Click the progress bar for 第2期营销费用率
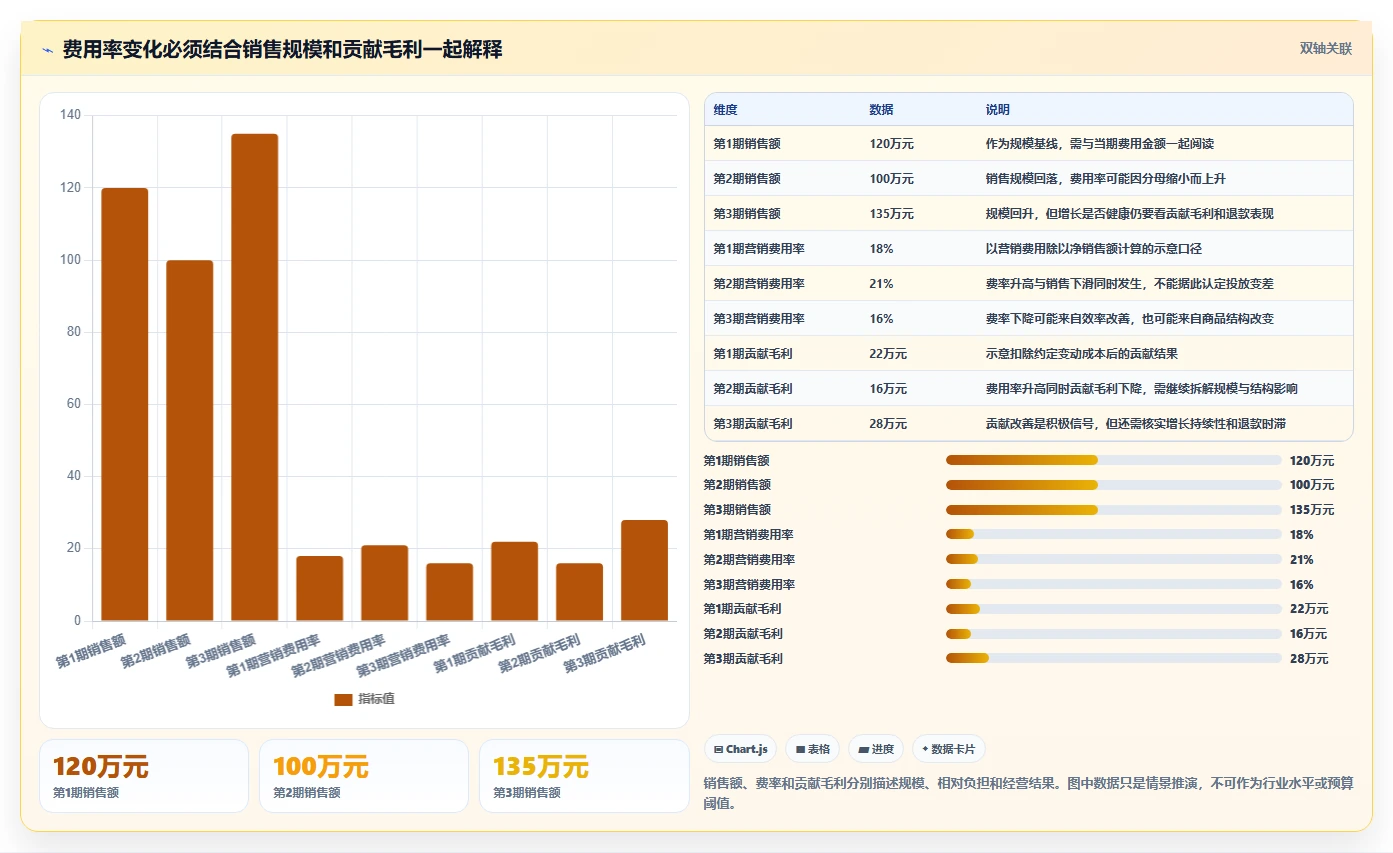1393x853 pixels. pos(1114,559)
